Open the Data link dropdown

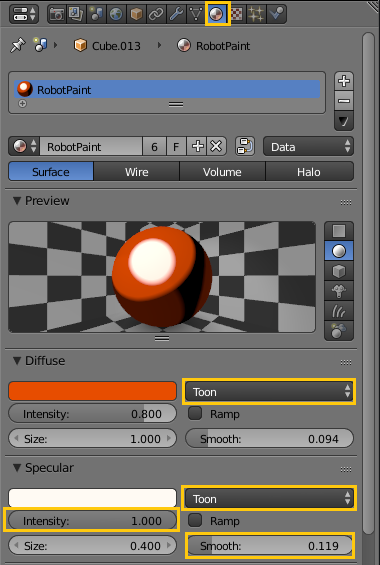(308, 146)
